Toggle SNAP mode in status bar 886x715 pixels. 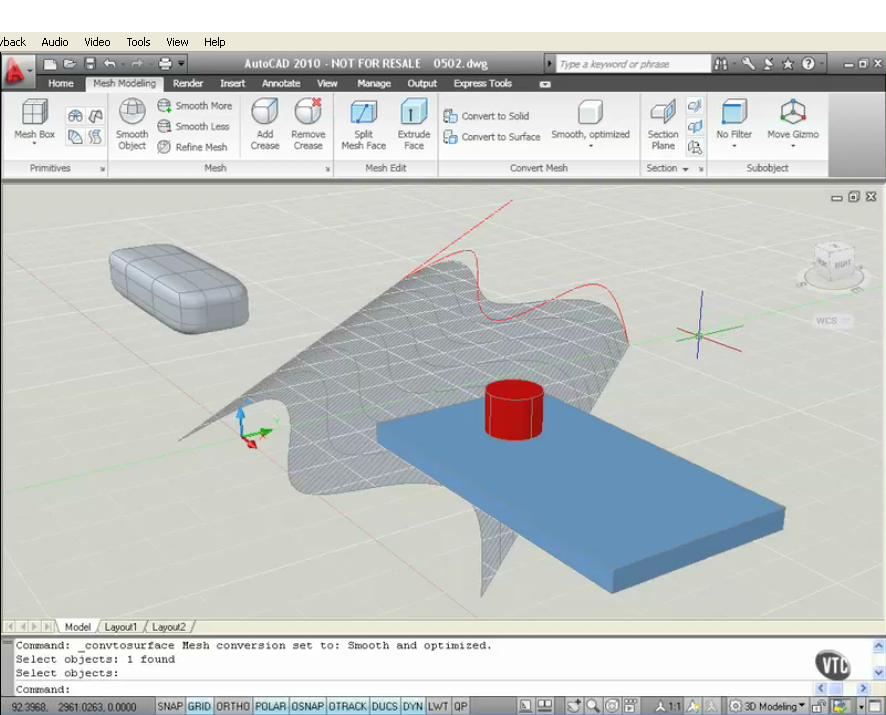tap(170, 707)
